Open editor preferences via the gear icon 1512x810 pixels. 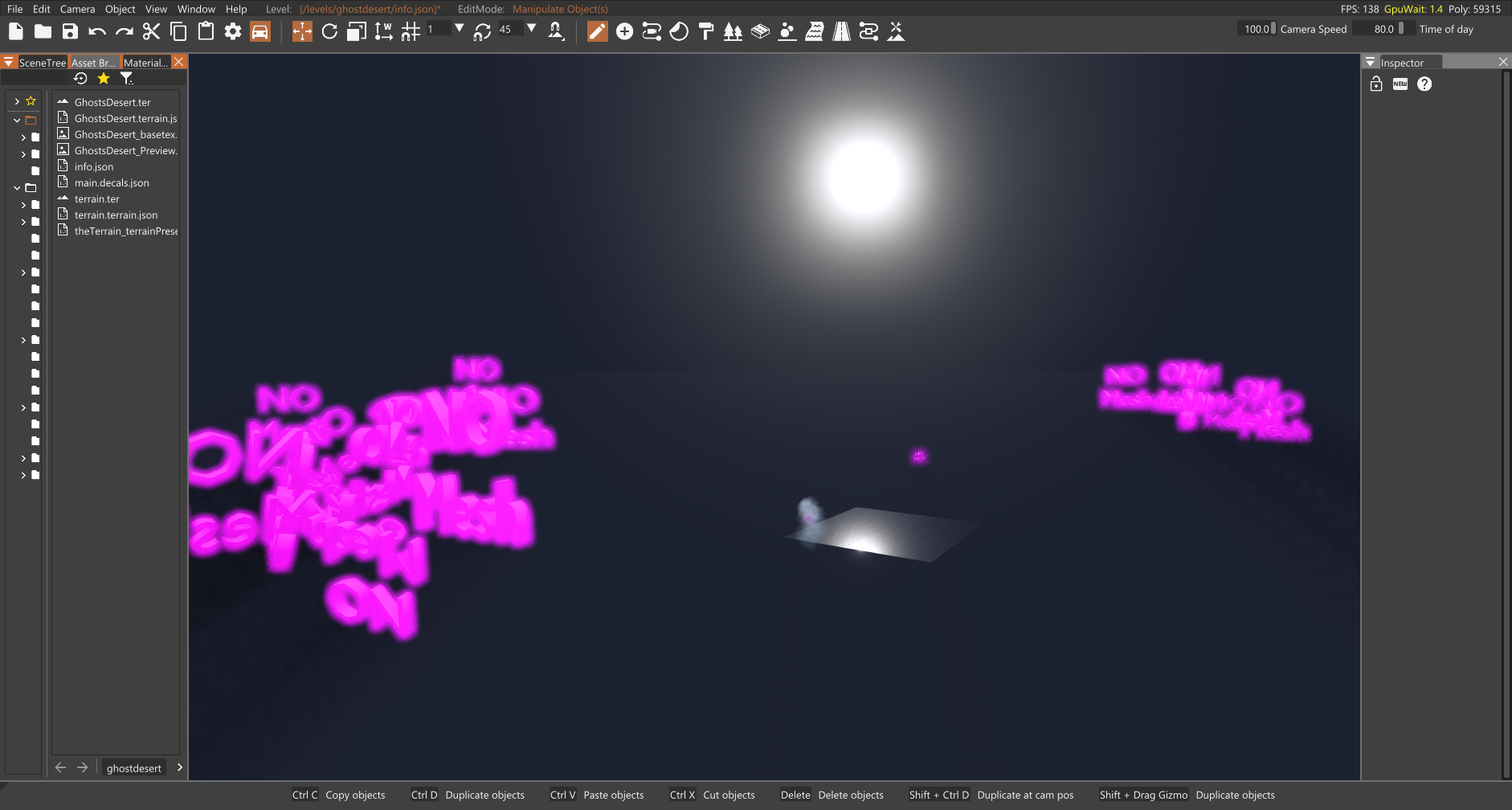233,31
